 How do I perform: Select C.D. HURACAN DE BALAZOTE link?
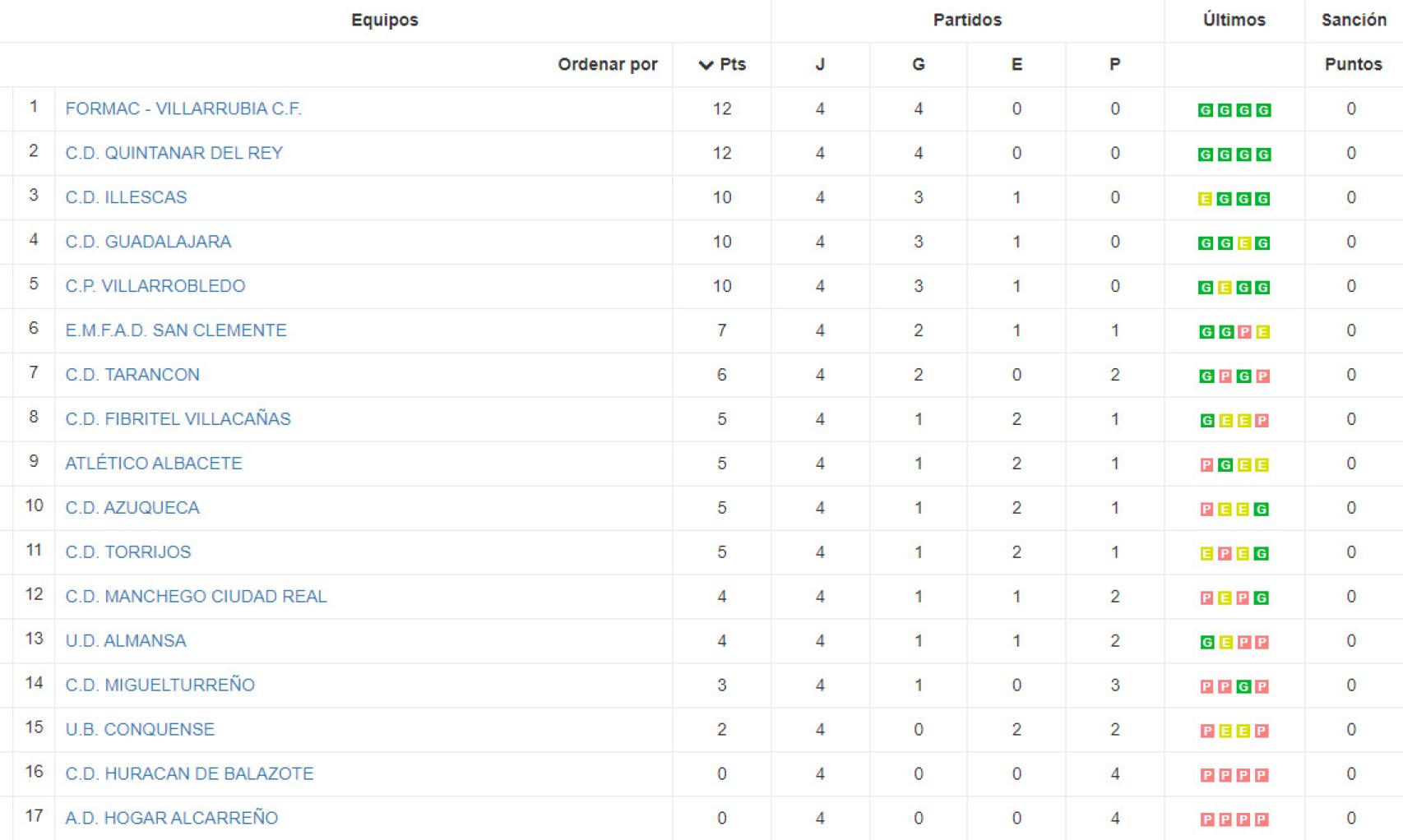point(189,774)
